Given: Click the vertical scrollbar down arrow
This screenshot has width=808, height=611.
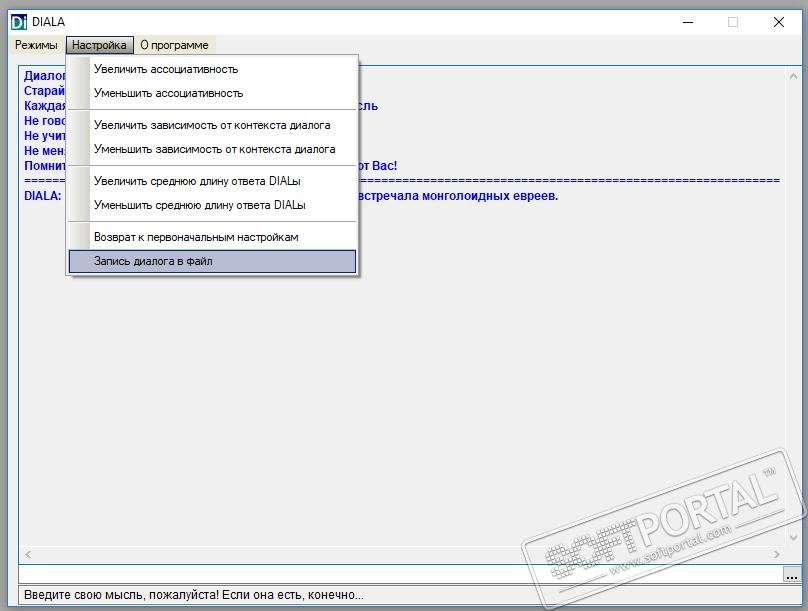Looking at the screenshot, I should tap(793, 537).
